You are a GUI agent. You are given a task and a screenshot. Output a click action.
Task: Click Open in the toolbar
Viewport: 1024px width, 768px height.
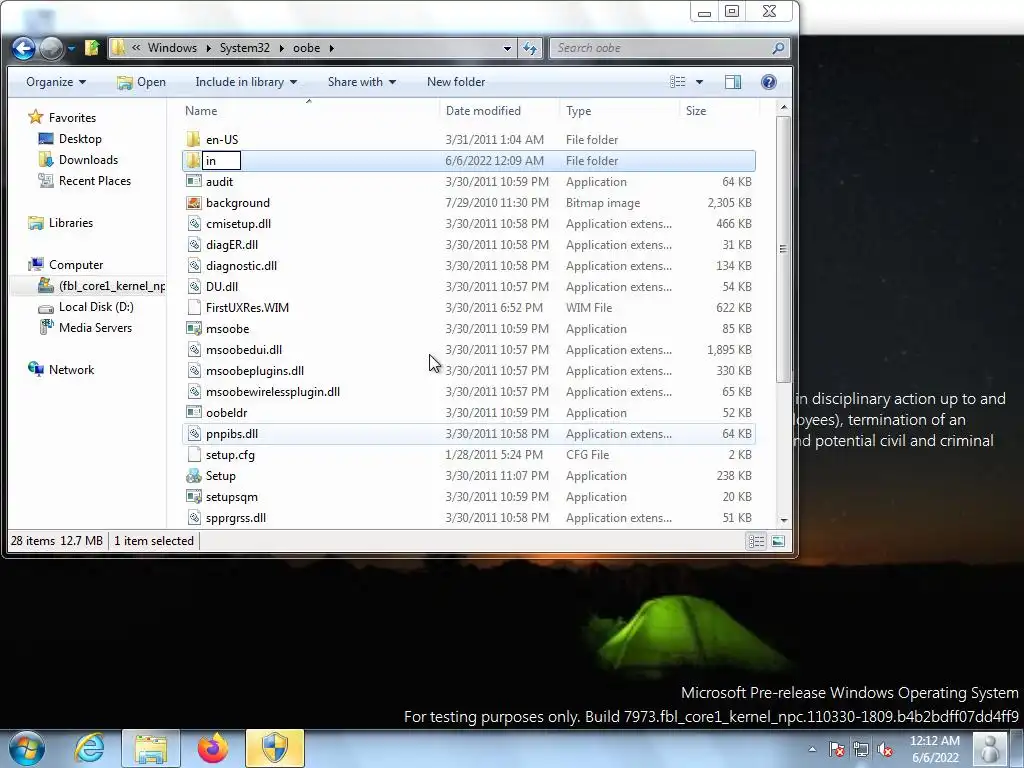141,82
